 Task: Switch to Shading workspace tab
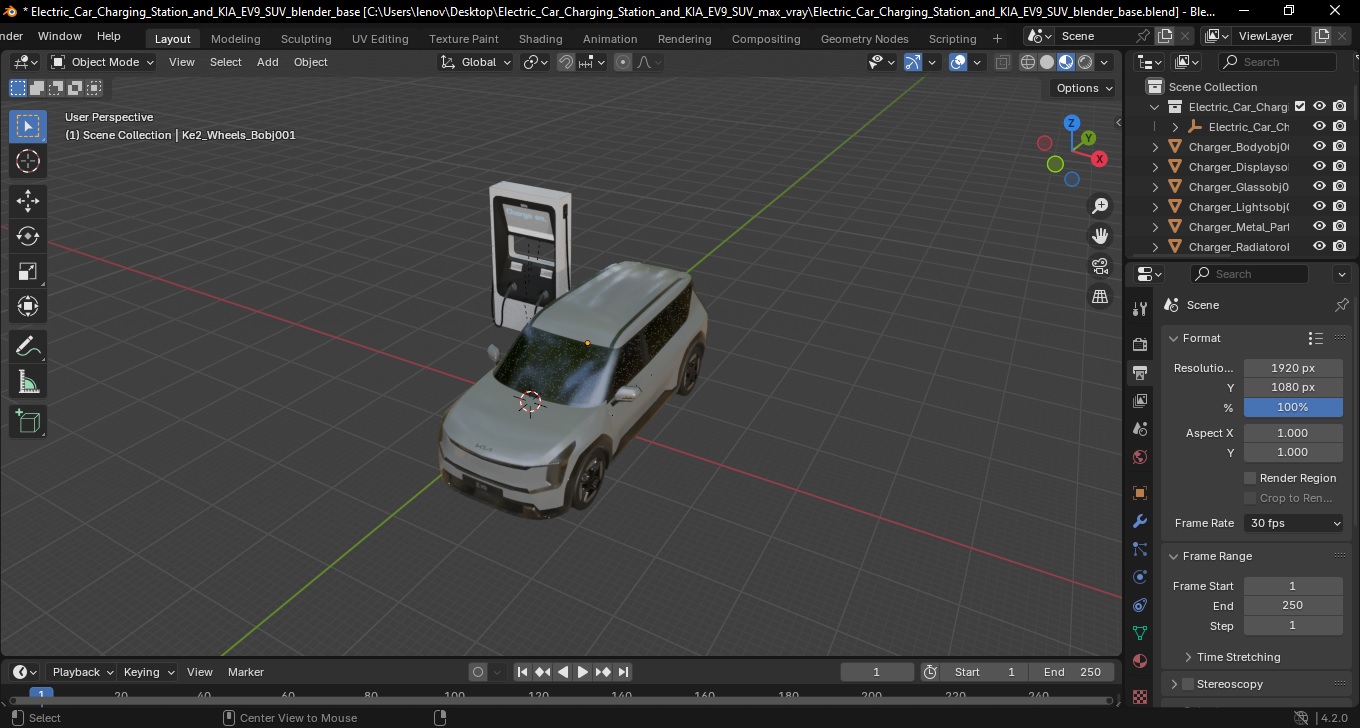(x=540, y=39)
